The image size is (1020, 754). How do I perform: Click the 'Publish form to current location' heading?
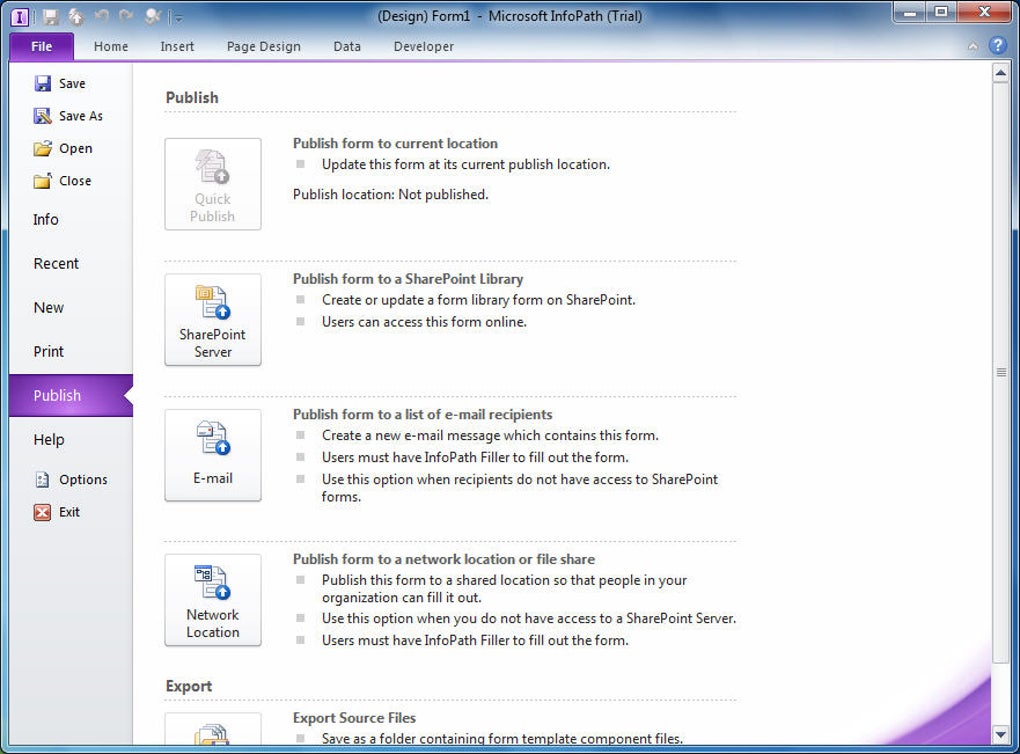click(x=395, y=143)
